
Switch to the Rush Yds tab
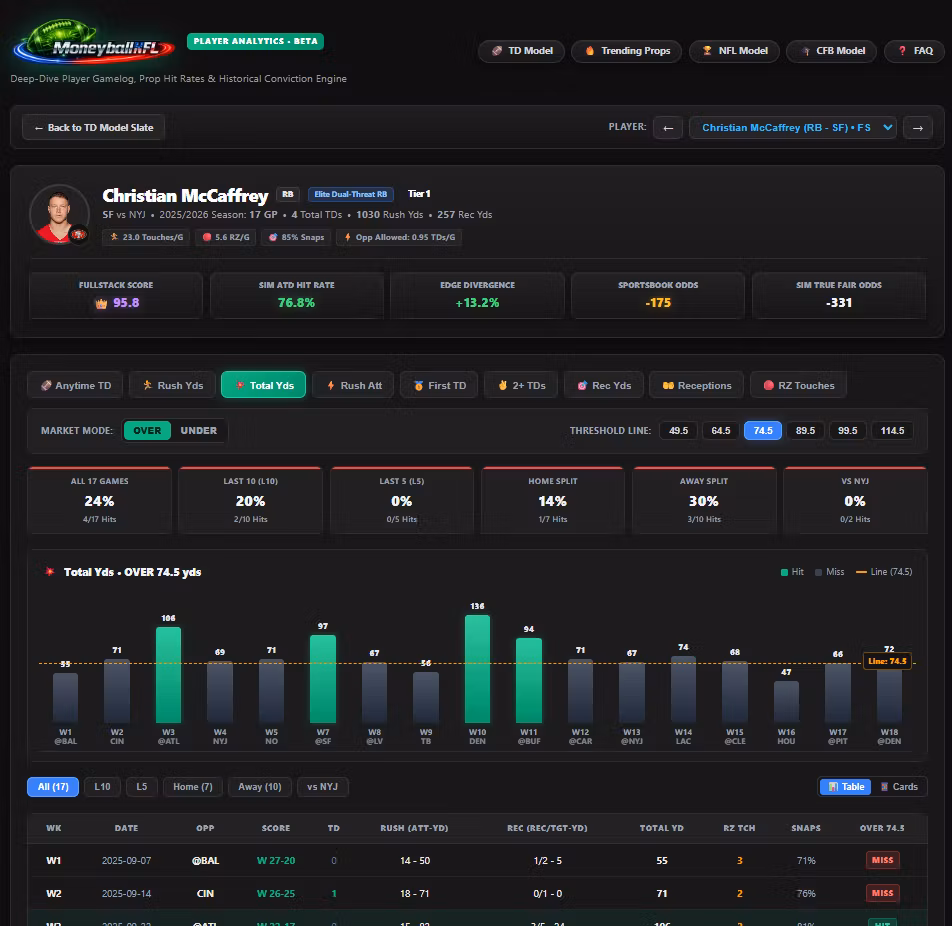(172, 386)
